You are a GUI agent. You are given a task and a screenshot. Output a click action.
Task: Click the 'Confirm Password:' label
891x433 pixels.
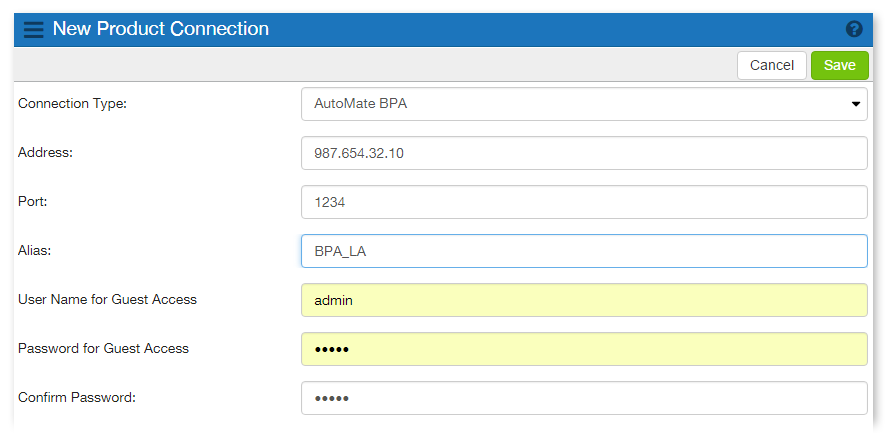tap(76, 397)
